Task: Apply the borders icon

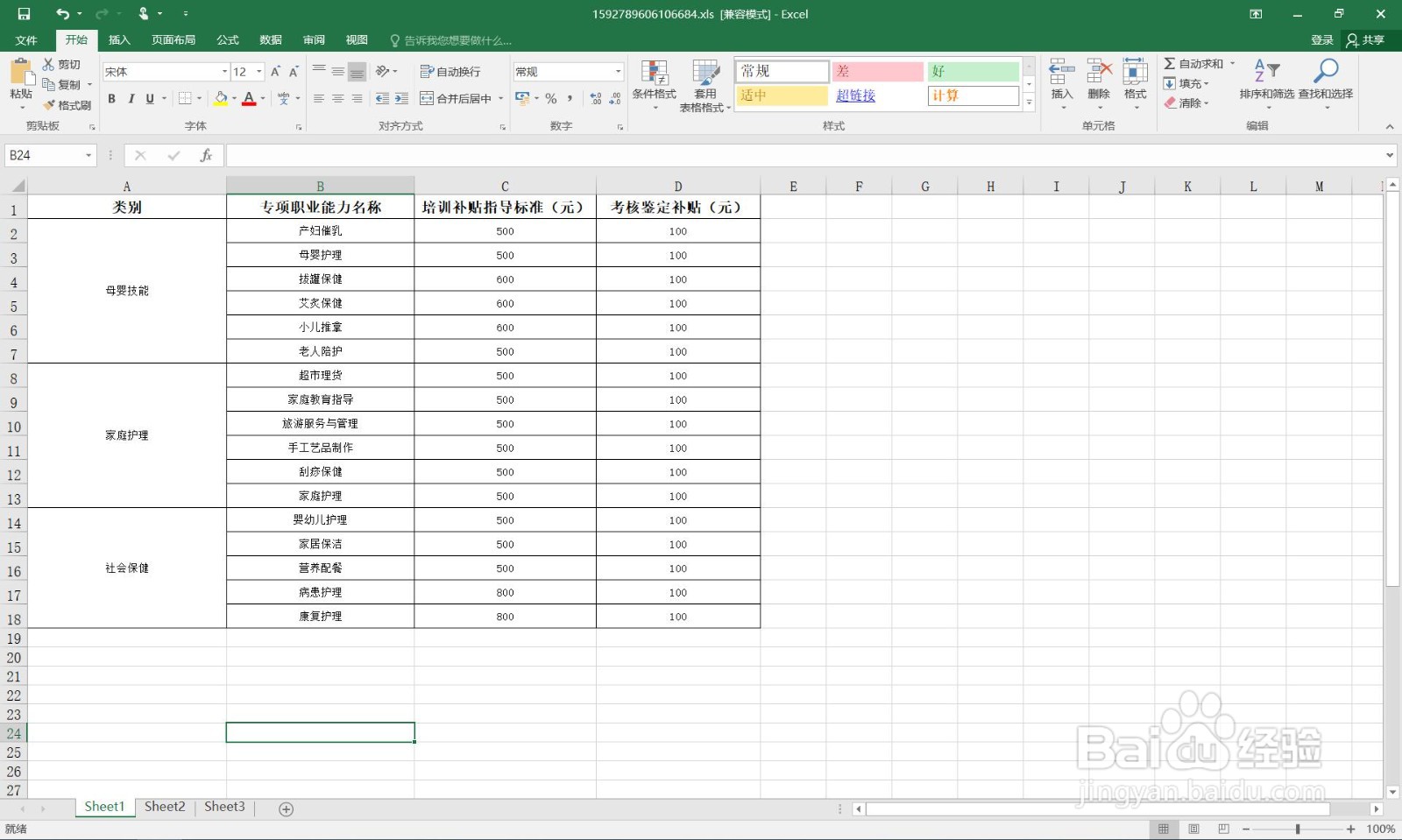Action: pos(185,99)
